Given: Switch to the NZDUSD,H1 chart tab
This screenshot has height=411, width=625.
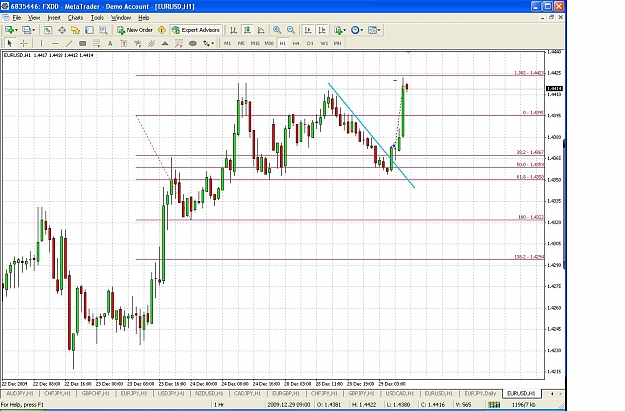Looking at the screenshot, I should pos(209,393).
